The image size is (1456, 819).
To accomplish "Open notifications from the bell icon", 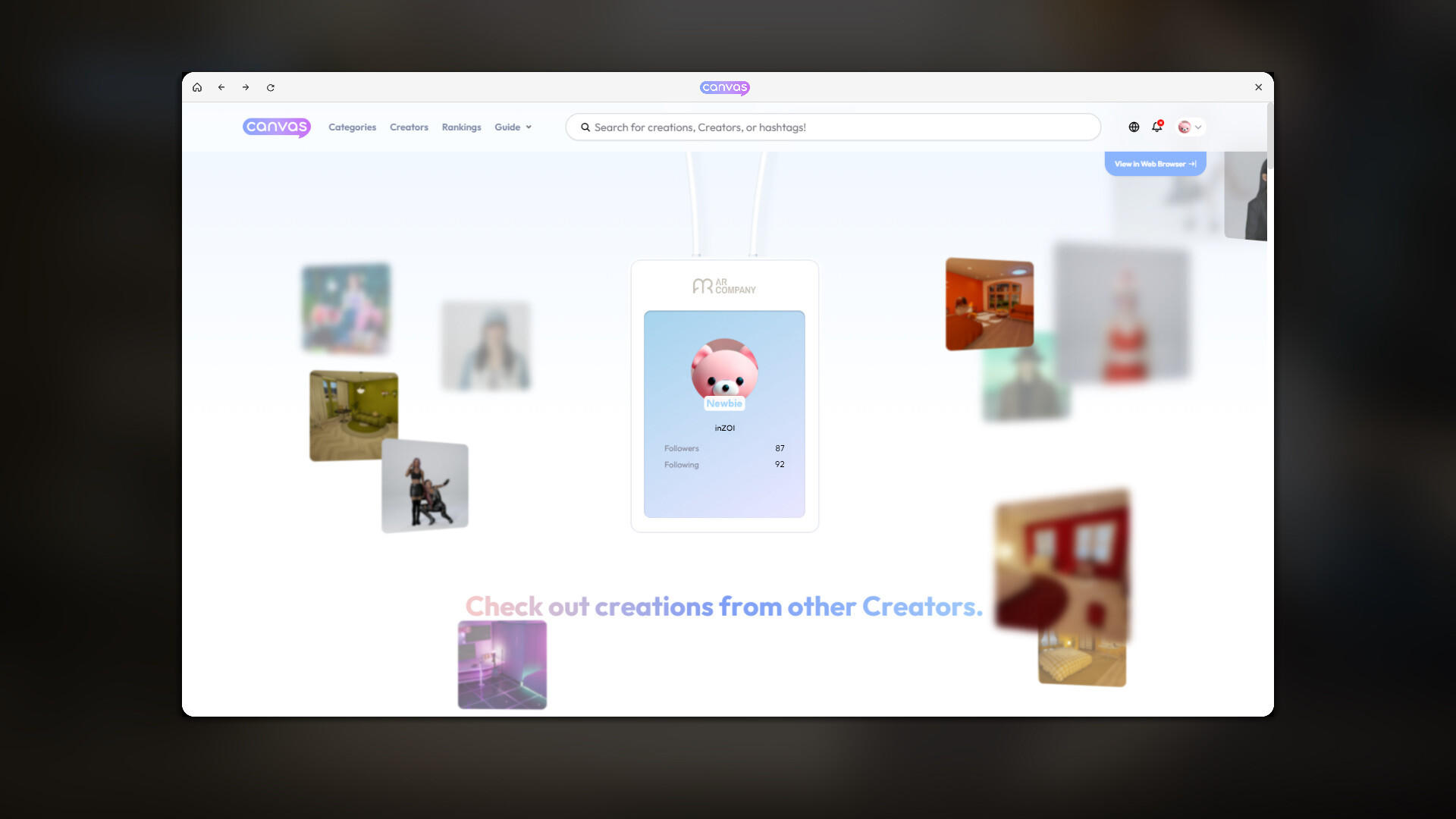I will [1157, 127].
